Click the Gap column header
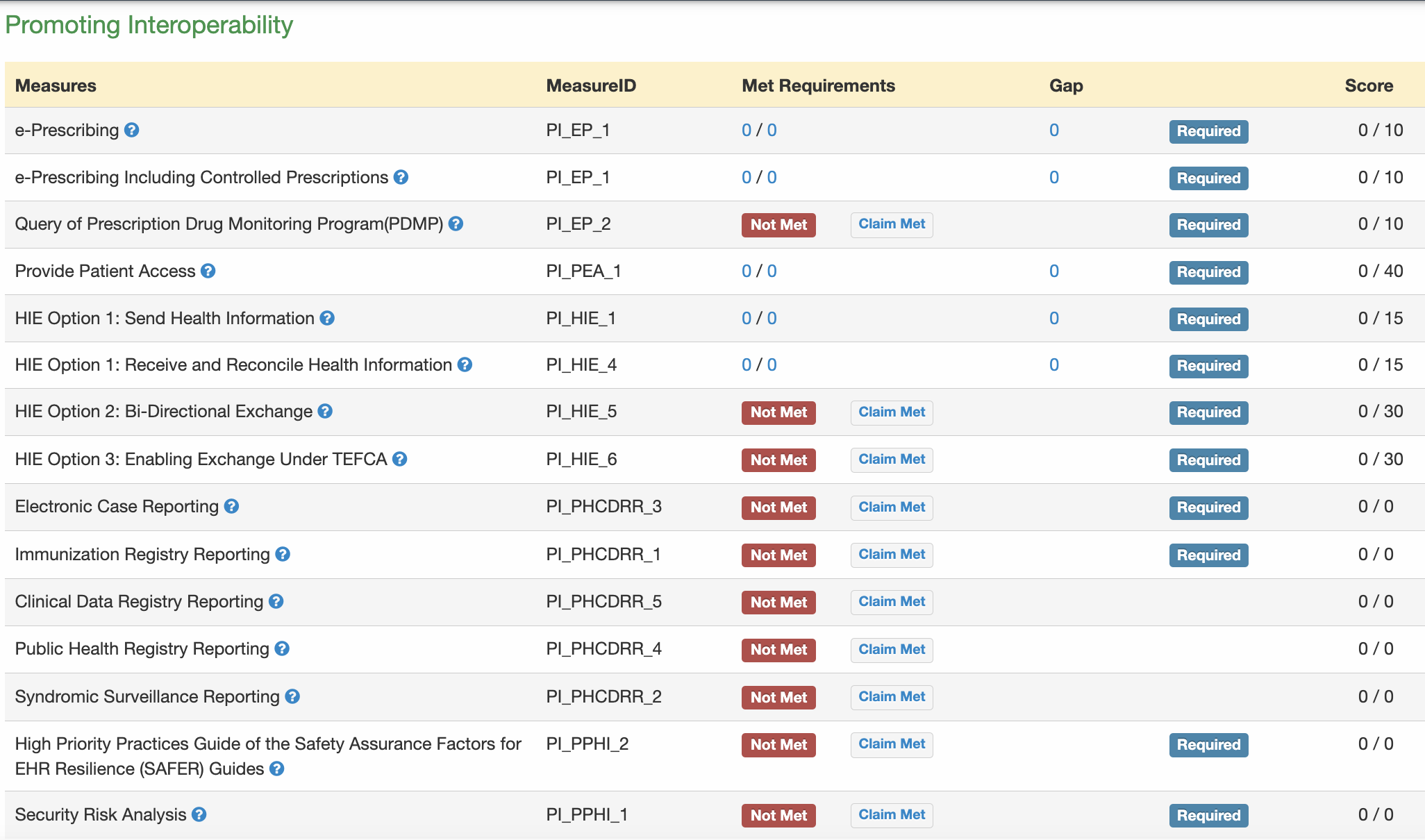This screenshot has width=1425, height=840. tap(1066, 85)
